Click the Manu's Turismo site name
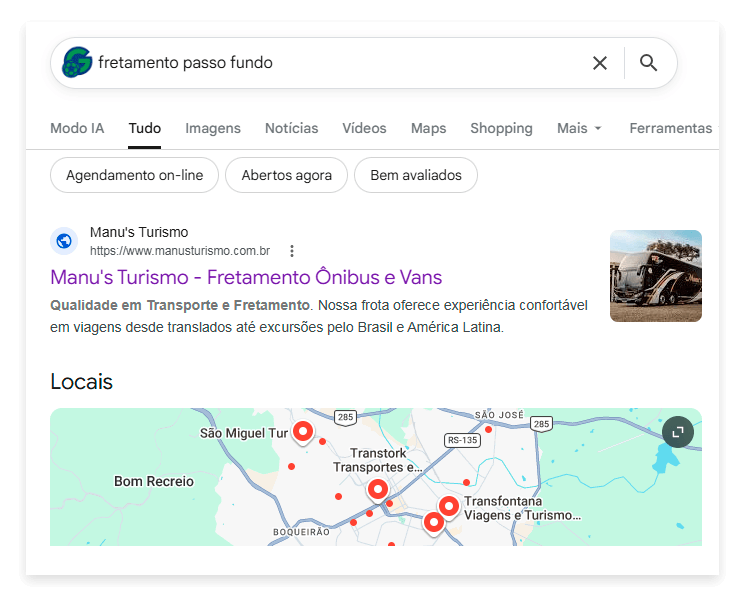755x609 pixels. pos(139,232)
